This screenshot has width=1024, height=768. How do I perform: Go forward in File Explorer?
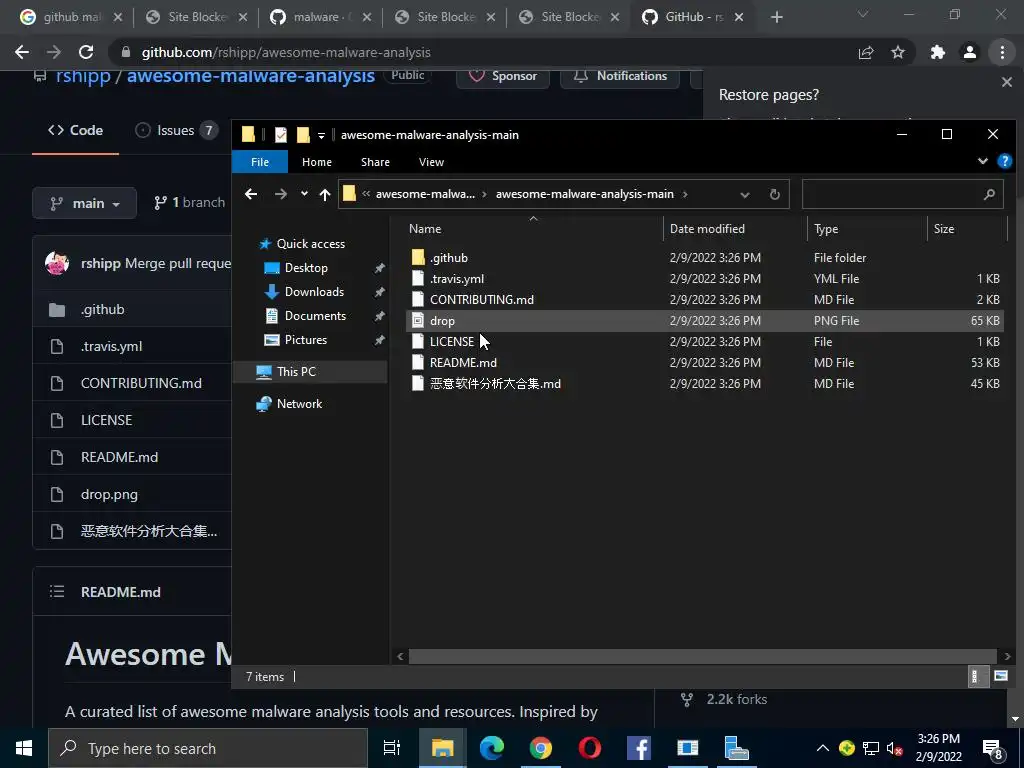(281, 194)
